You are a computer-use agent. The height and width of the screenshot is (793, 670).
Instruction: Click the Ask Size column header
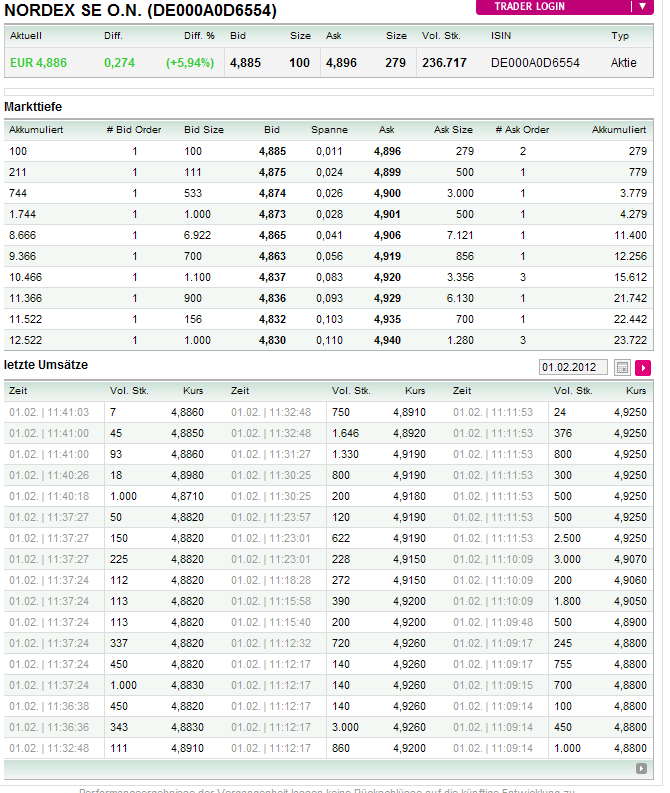click(x=453, y=129)
